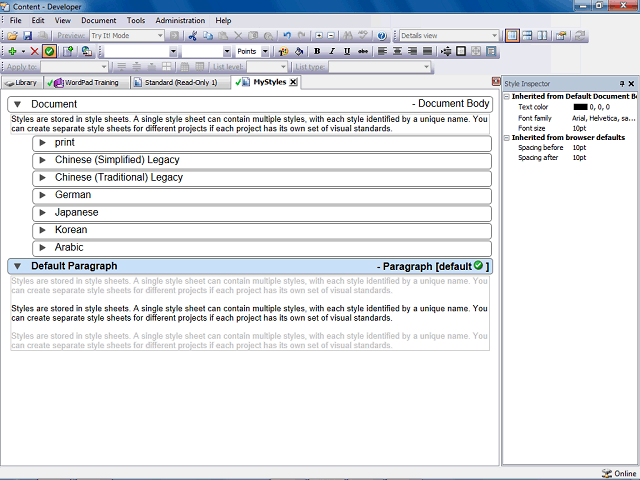Expand the print style row
This screenshot has height=480, width=640.
coord(42,143)
